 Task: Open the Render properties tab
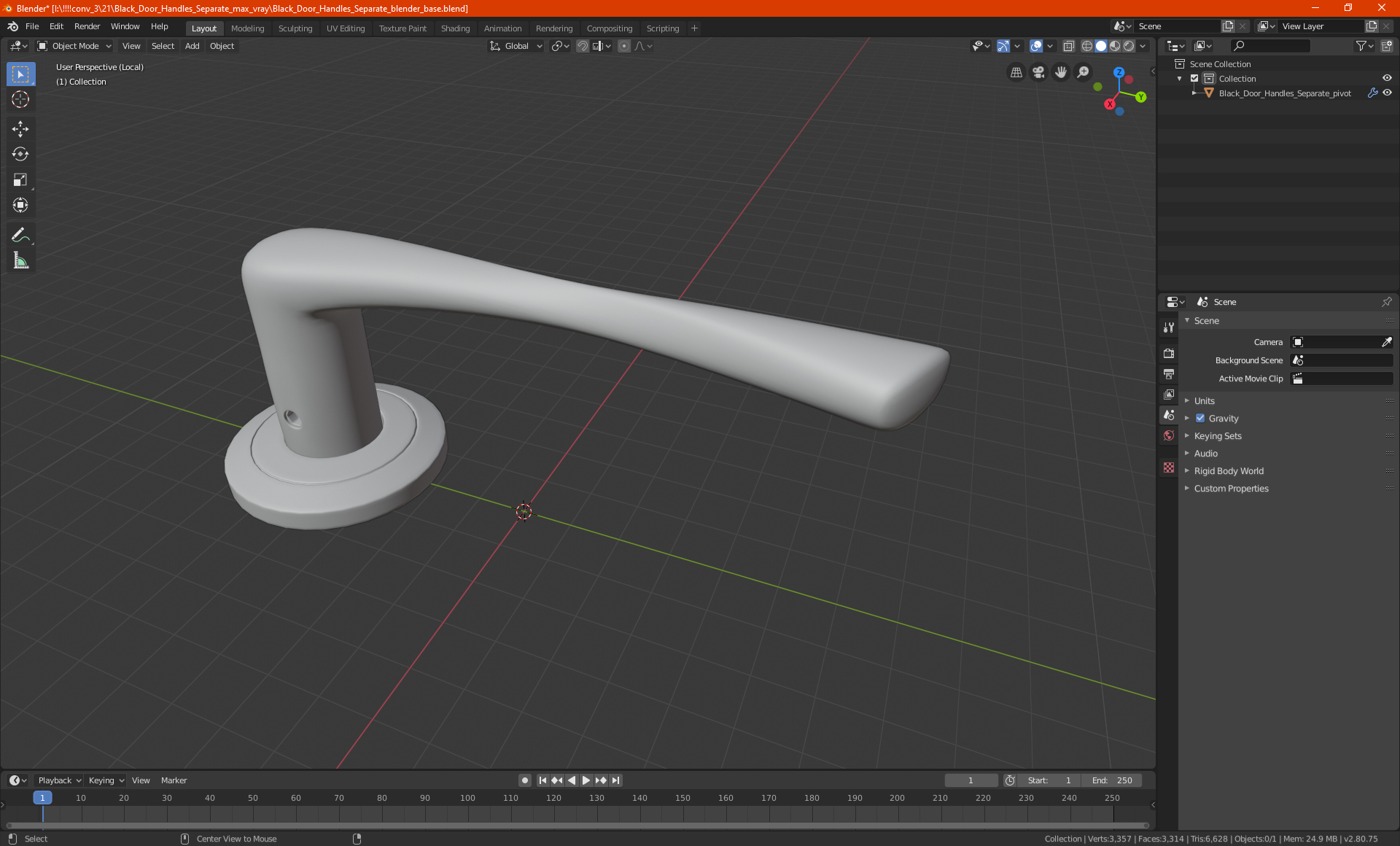tap(1169, 353)
